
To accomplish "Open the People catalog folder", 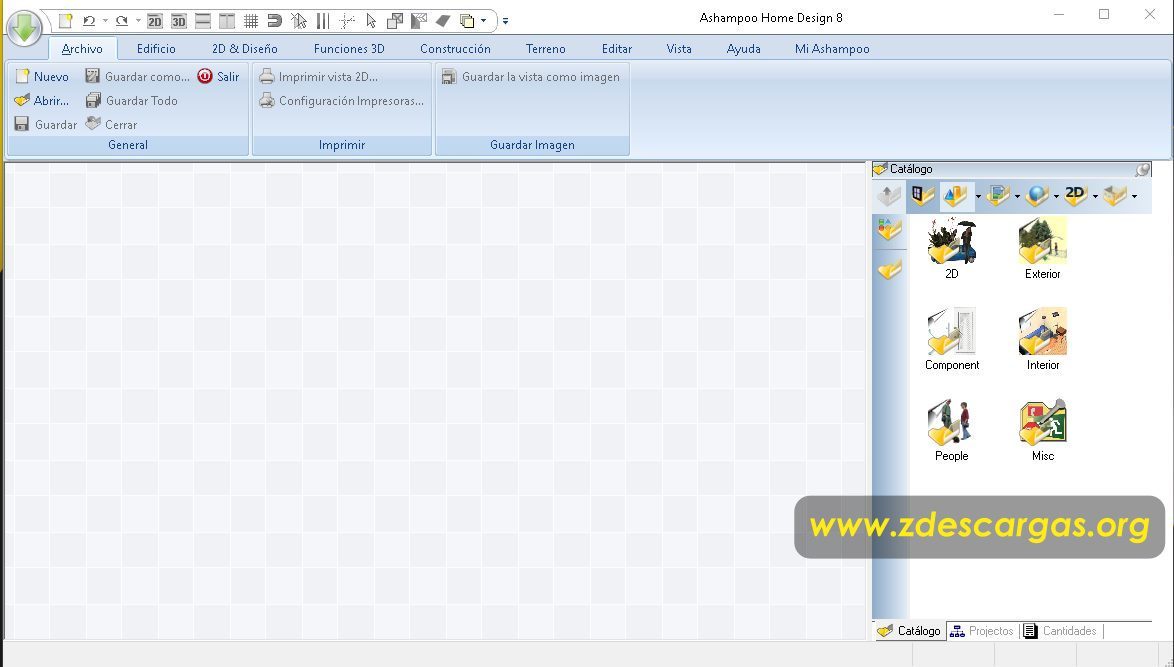I will click(951, 430).
